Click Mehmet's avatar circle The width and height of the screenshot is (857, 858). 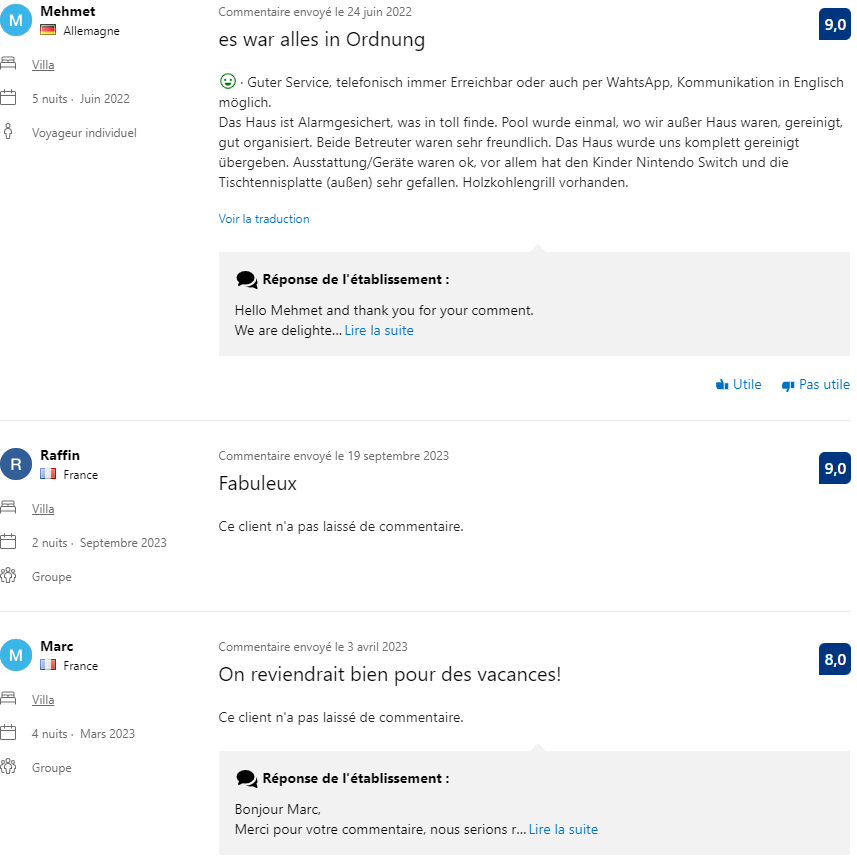[16, 20]
